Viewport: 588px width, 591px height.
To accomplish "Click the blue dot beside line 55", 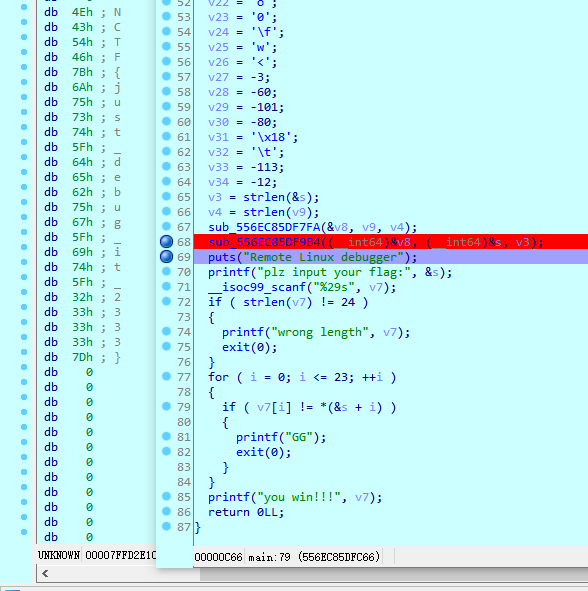I will pos(166,46).
